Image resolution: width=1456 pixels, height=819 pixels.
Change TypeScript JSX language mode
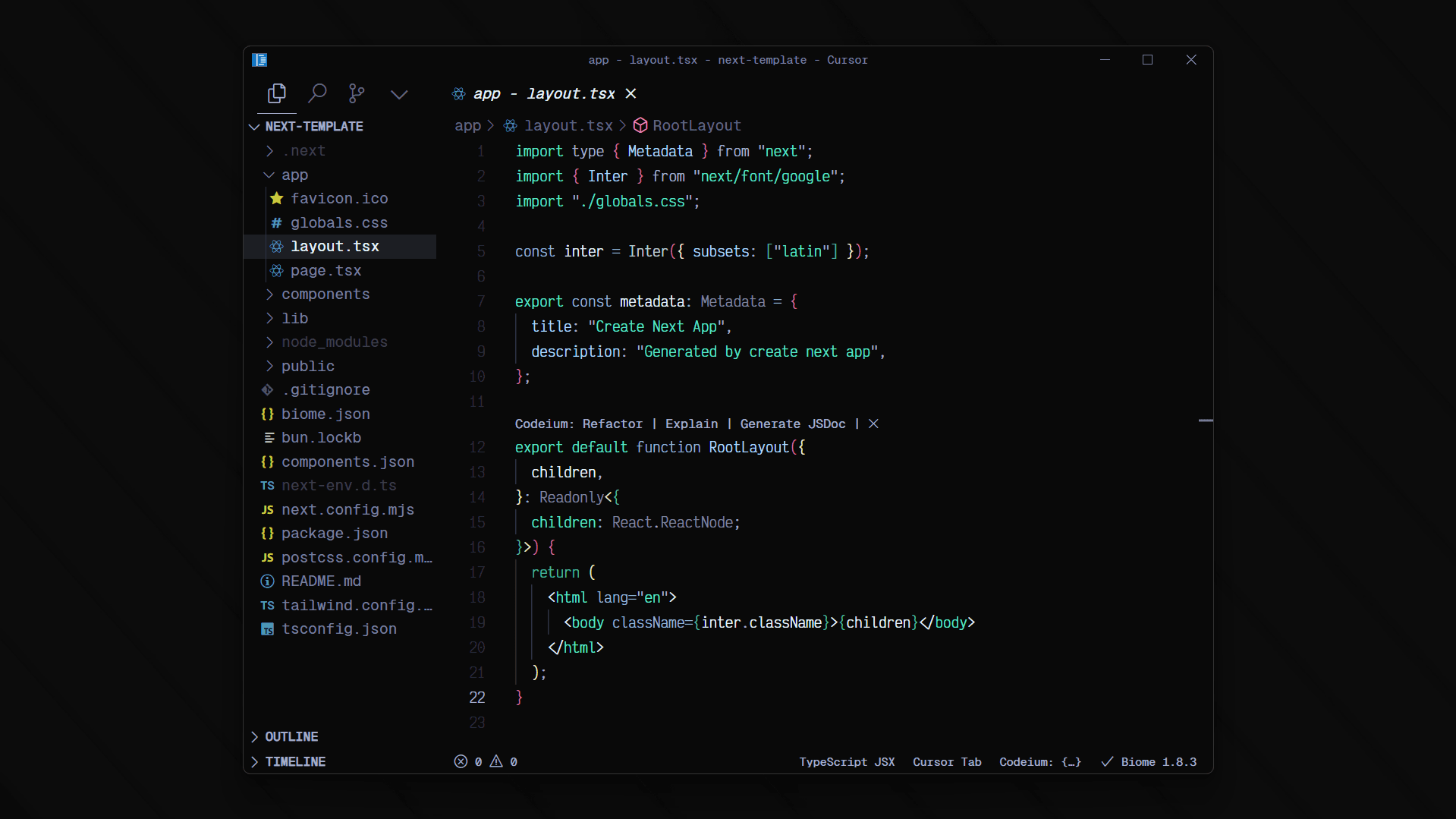[847, 762]
